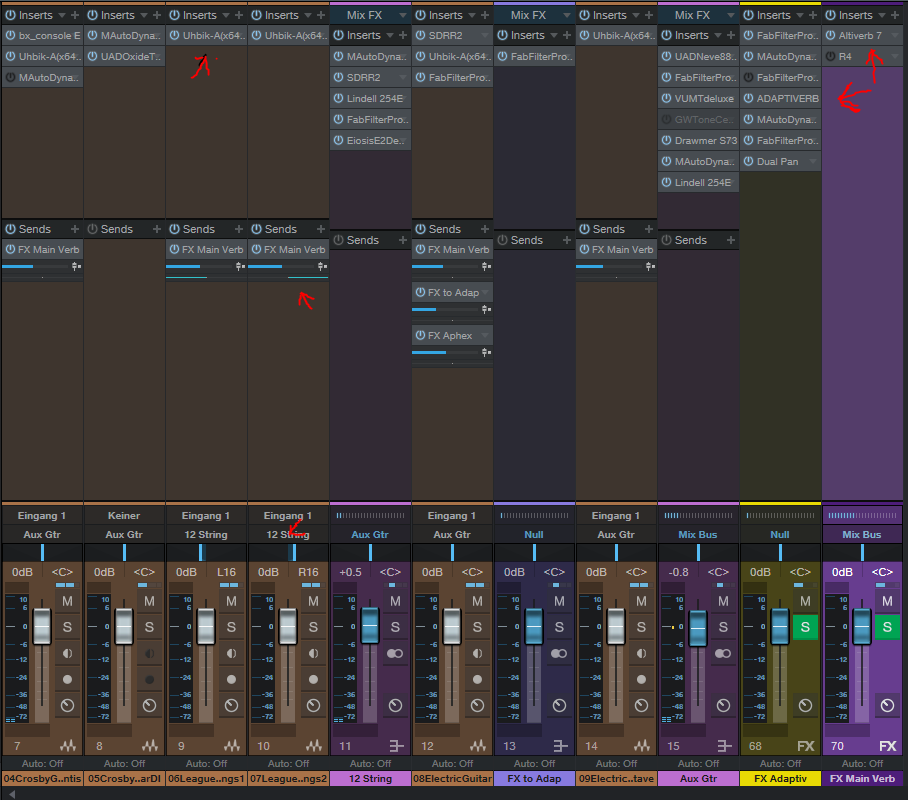Enable the R4 insert
Image resolution: width=908 pixels, height=800 pixels.
[x=830, y=56]
